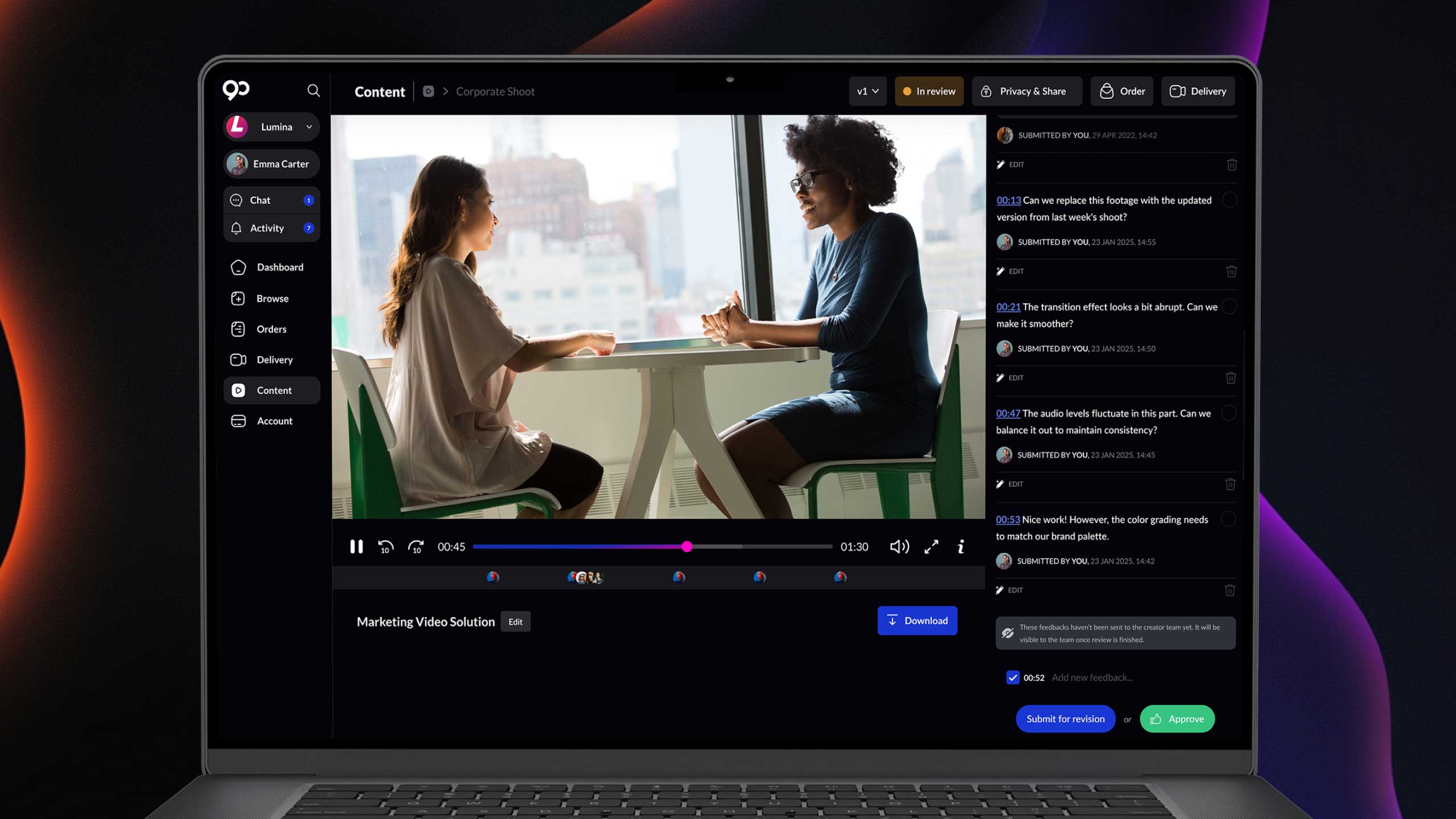Screen dimensions: 1456x819
Task: Skip forward 10 seconds
Action: (416, 547)
